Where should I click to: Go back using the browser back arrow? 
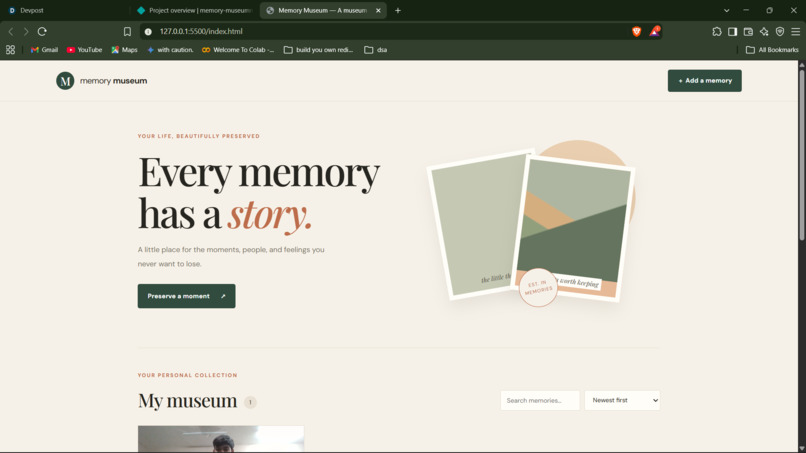(11, 31)
